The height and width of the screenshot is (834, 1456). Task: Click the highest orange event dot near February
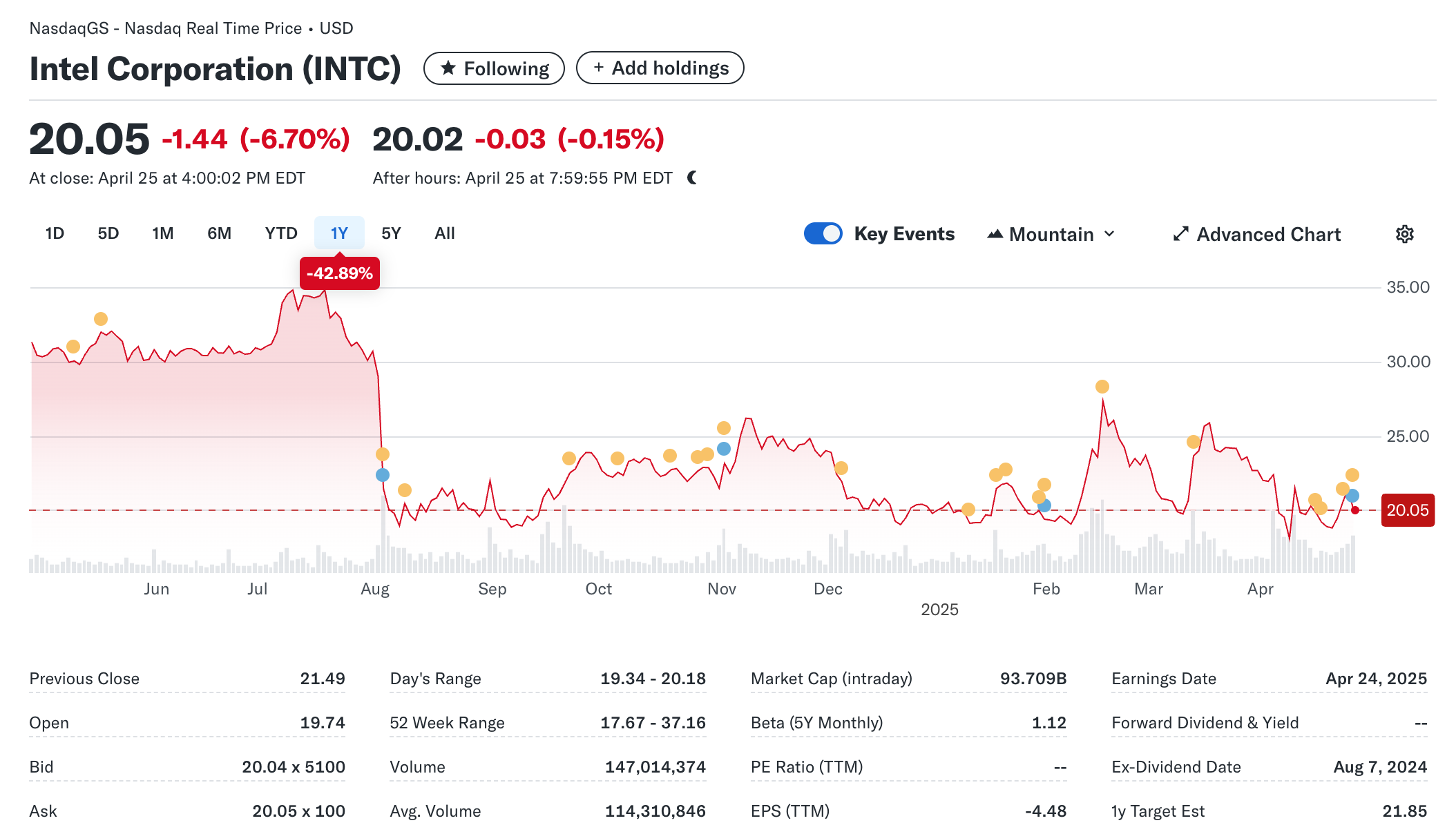pos(1102,387)
